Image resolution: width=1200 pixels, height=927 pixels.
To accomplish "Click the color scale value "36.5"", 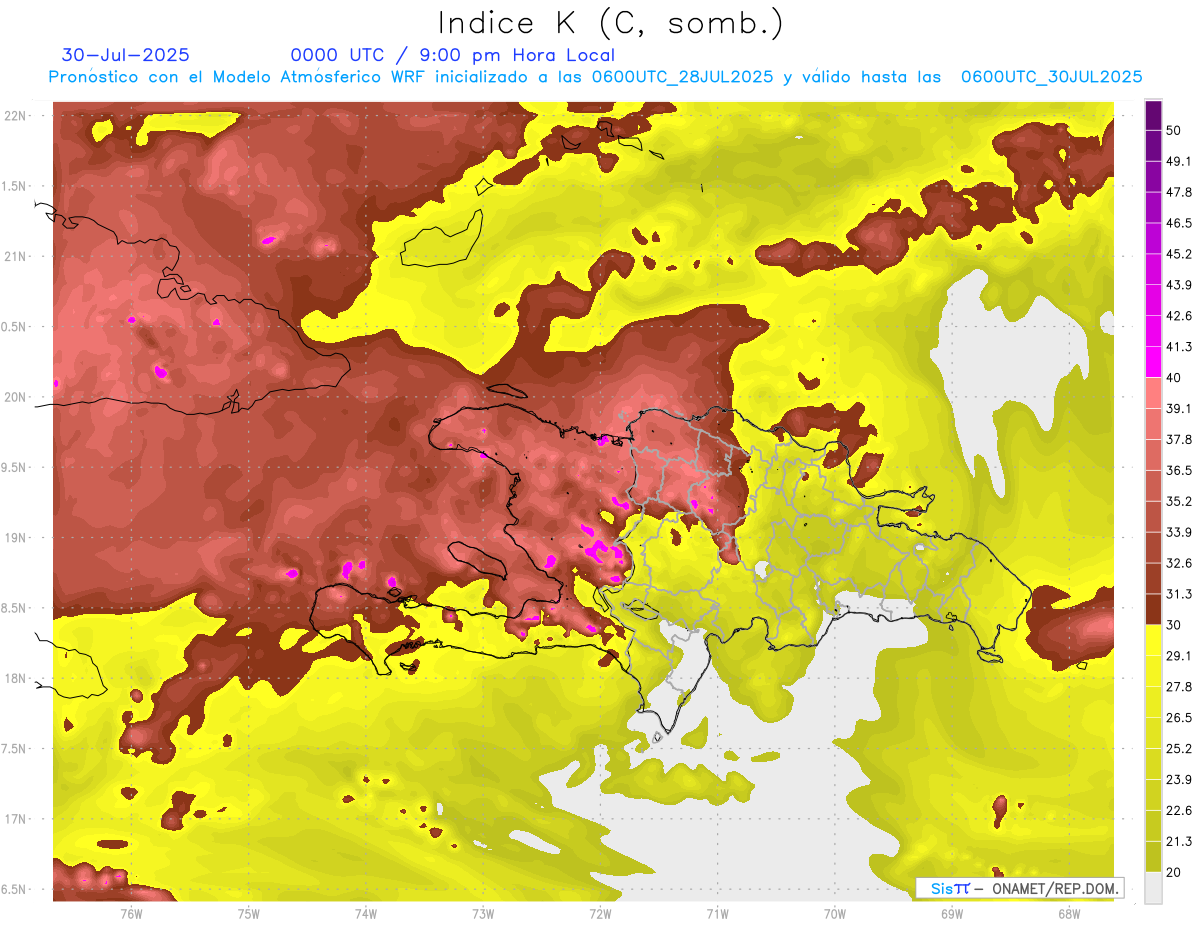I will coord(1179,470).
